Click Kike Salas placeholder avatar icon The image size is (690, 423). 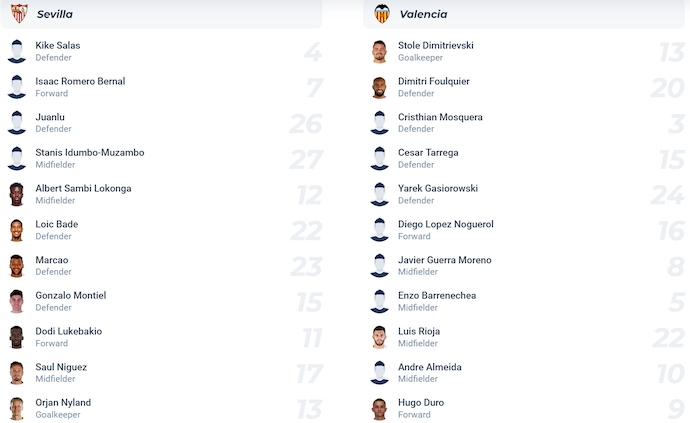coord(16,52)
